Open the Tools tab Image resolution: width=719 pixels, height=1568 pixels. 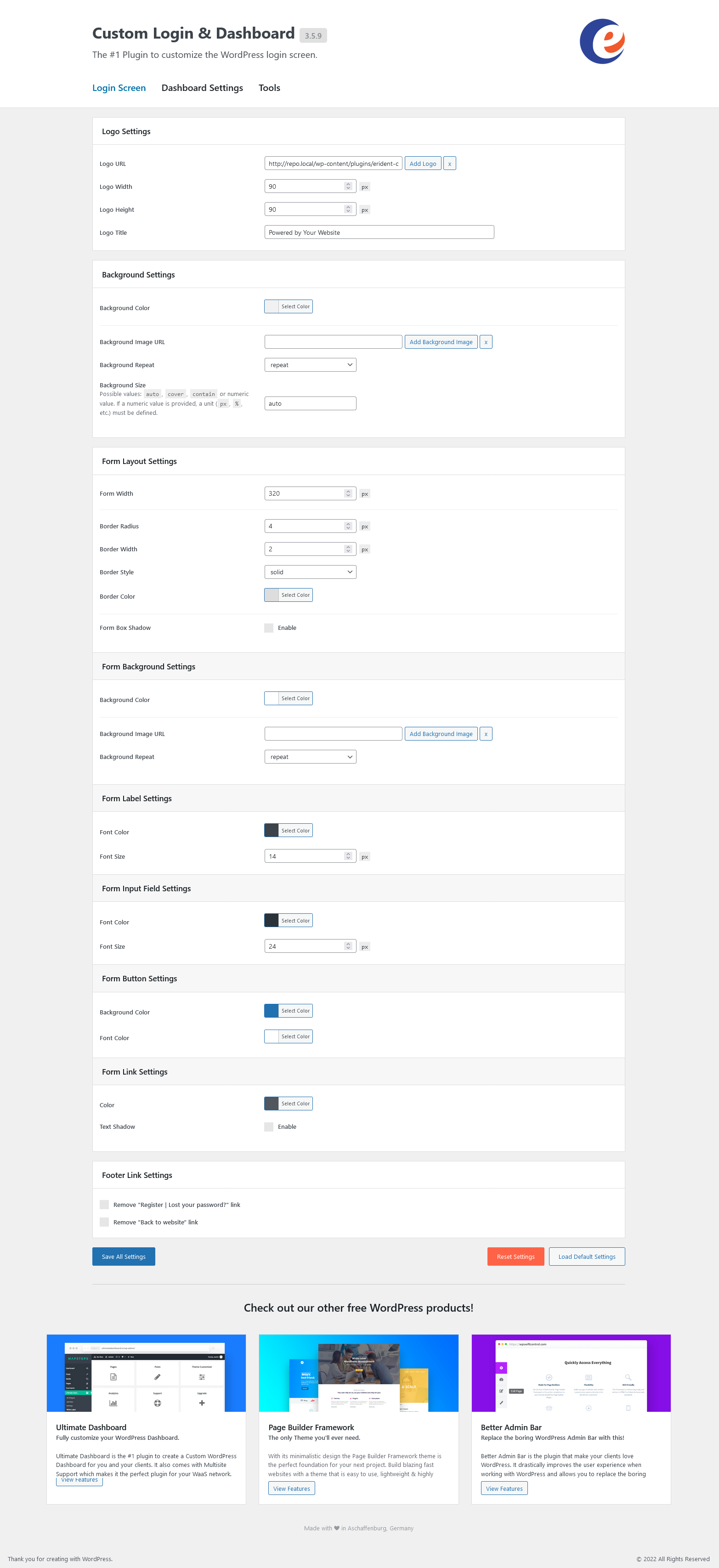[x=269, y=88]
